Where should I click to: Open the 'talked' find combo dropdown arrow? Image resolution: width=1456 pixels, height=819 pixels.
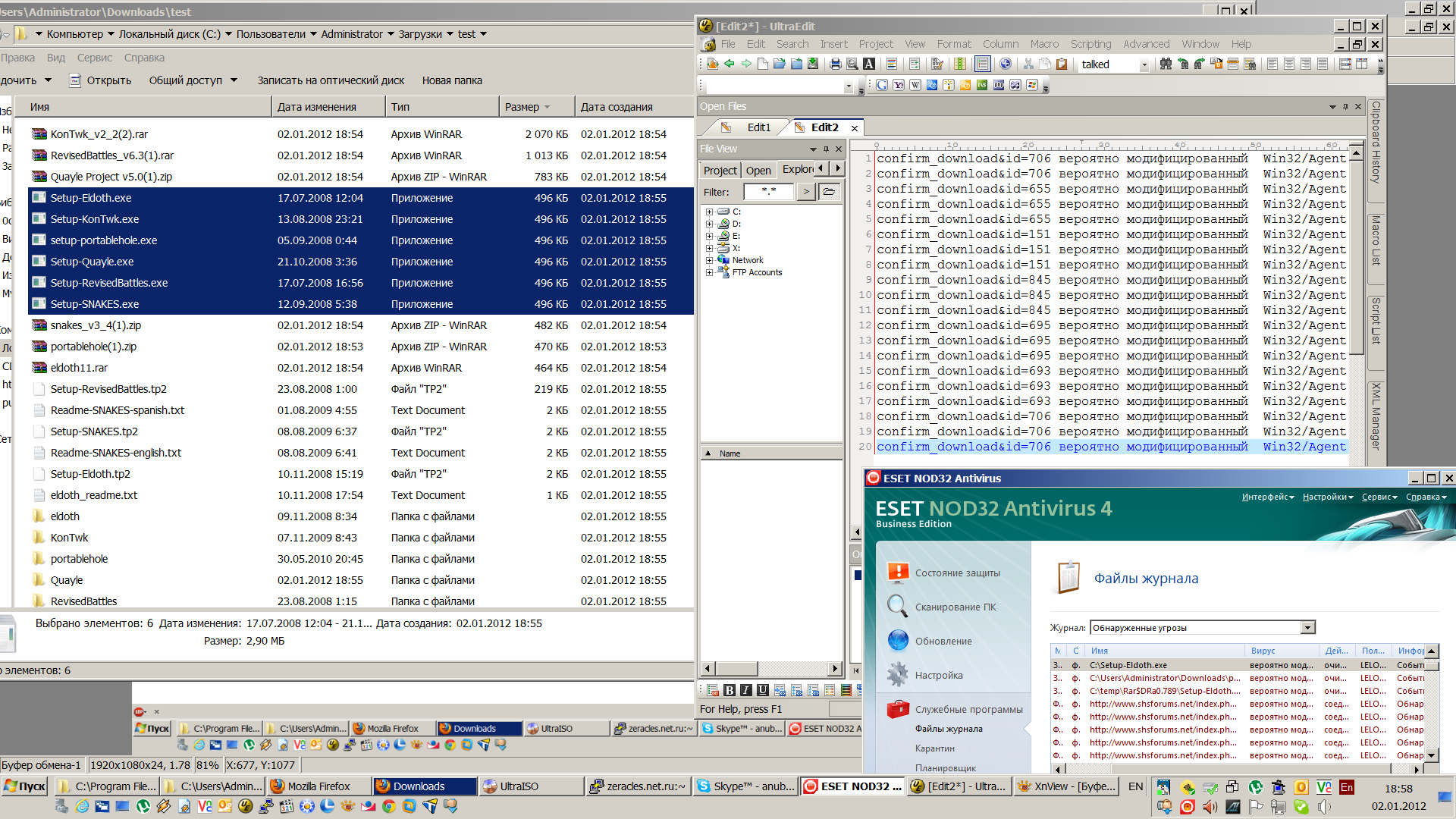tap(1144, 65)
